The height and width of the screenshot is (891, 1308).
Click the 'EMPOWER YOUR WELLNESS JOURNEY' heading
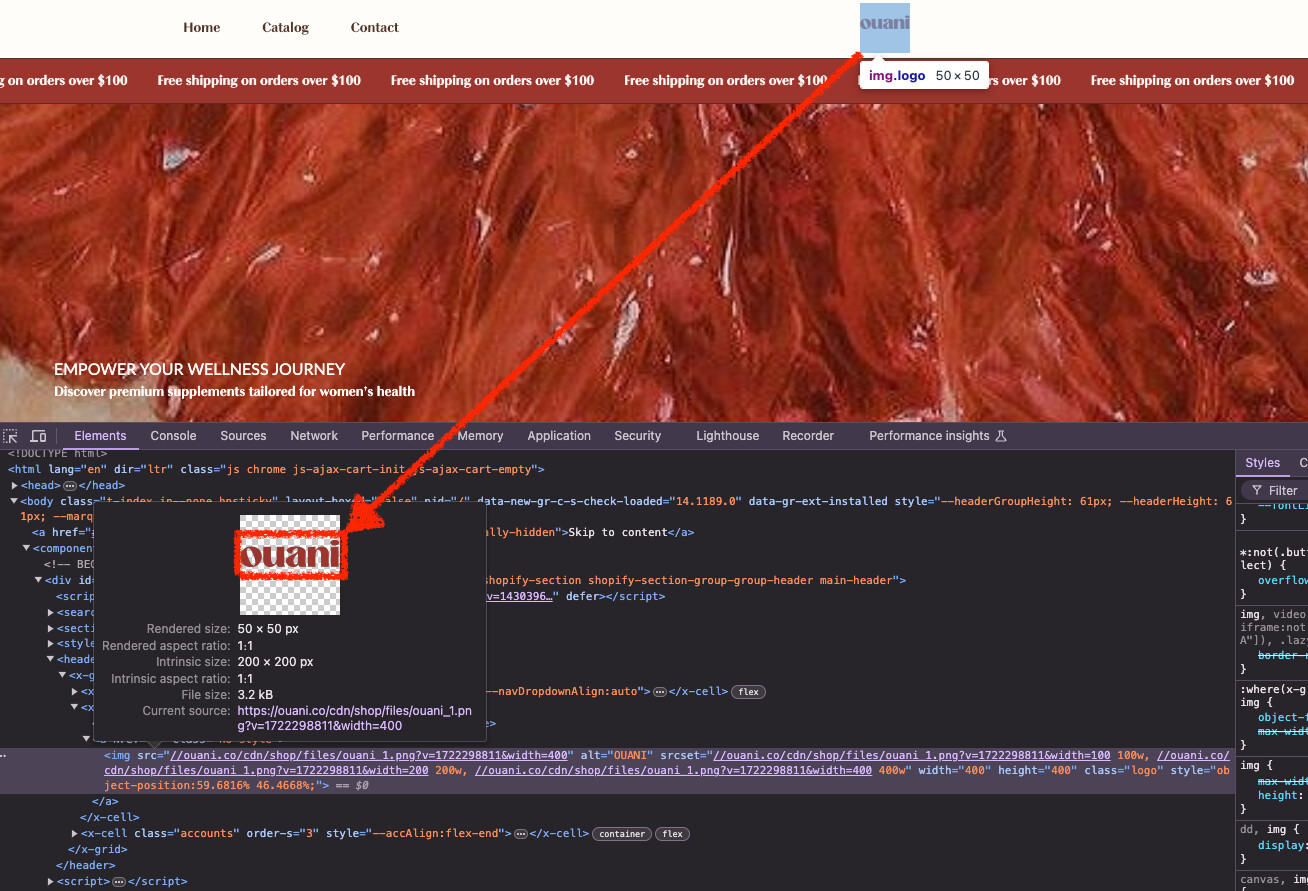[x=200, y=369]
